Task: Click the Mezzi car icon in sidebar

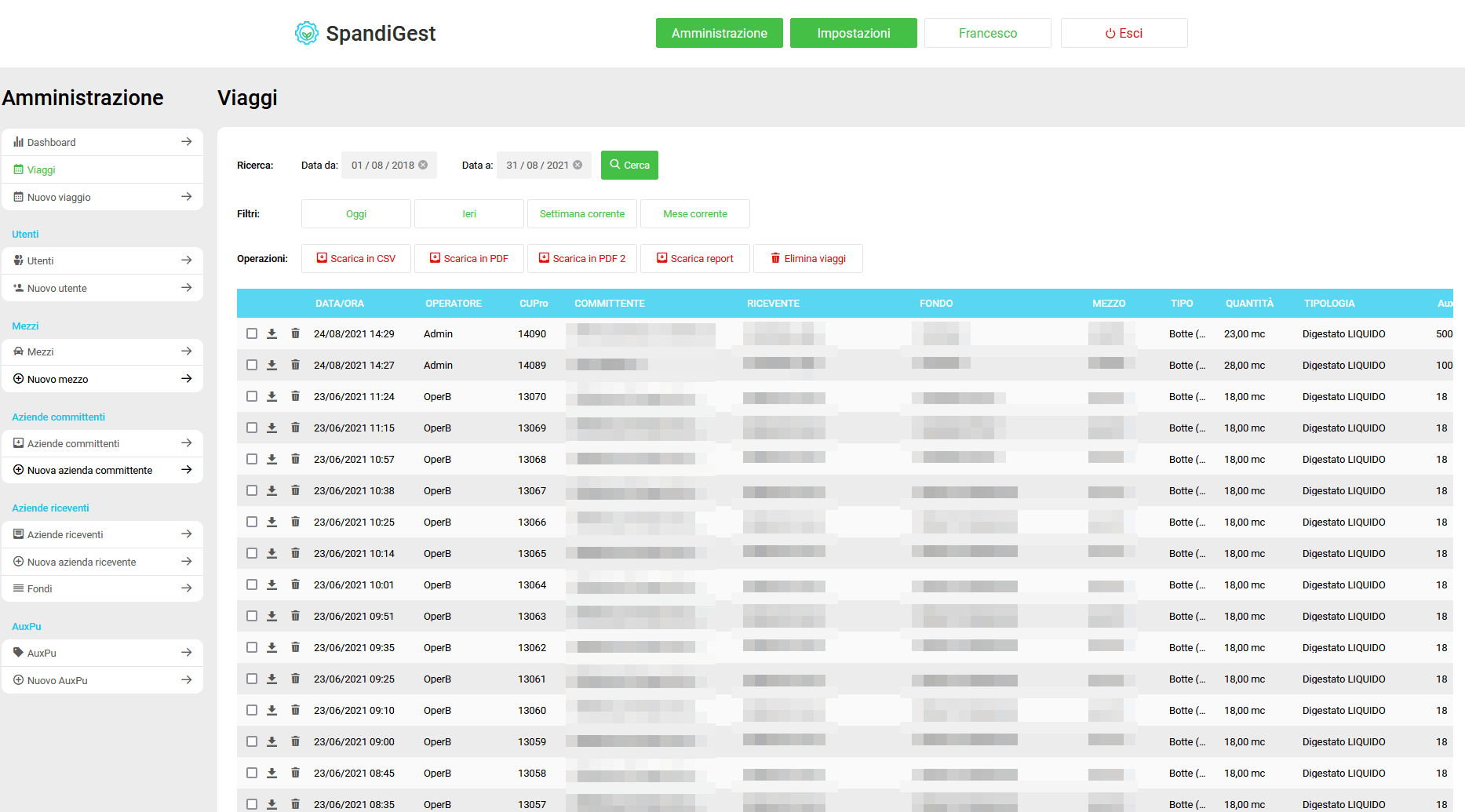Action: [x=19, y=351]
